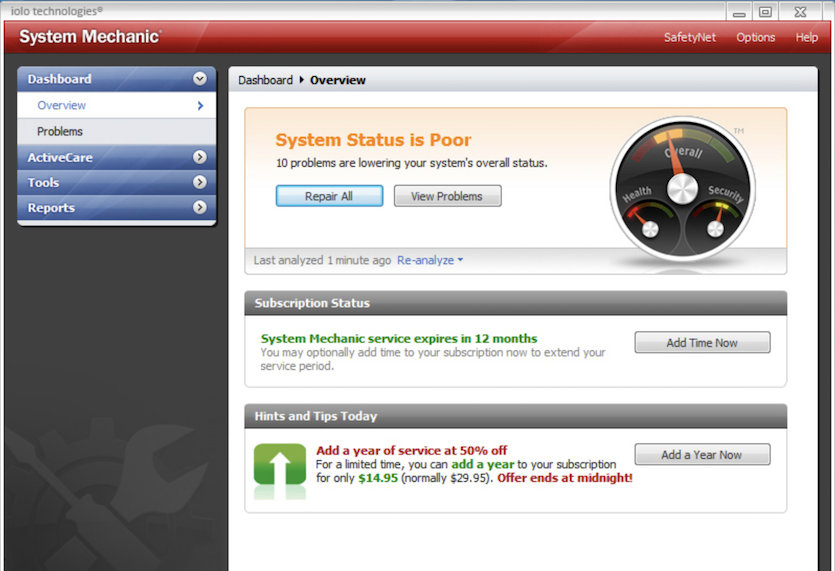835x571 pixels.
Task: Click 'Last analyzed 1 minute ago' text
Action: point(322,260)
